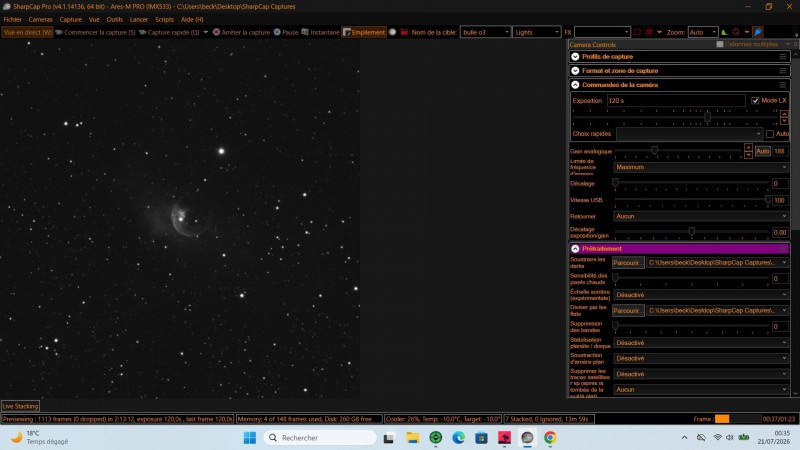Open the target name dropdown showing bulle o3
800x450 pixels.
point(485,32)
